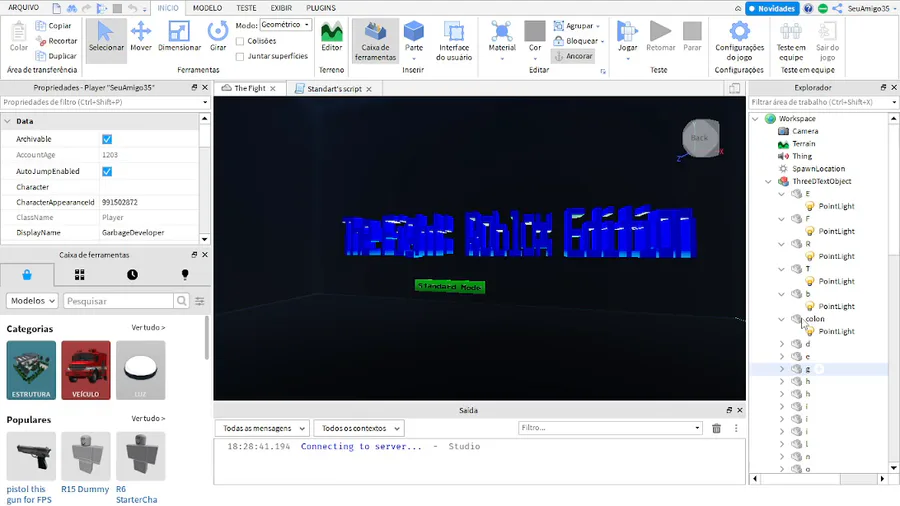900x506 pixels.
Task: Open the ESTRUTURA category thumbnail
Action: pos(32,370)
